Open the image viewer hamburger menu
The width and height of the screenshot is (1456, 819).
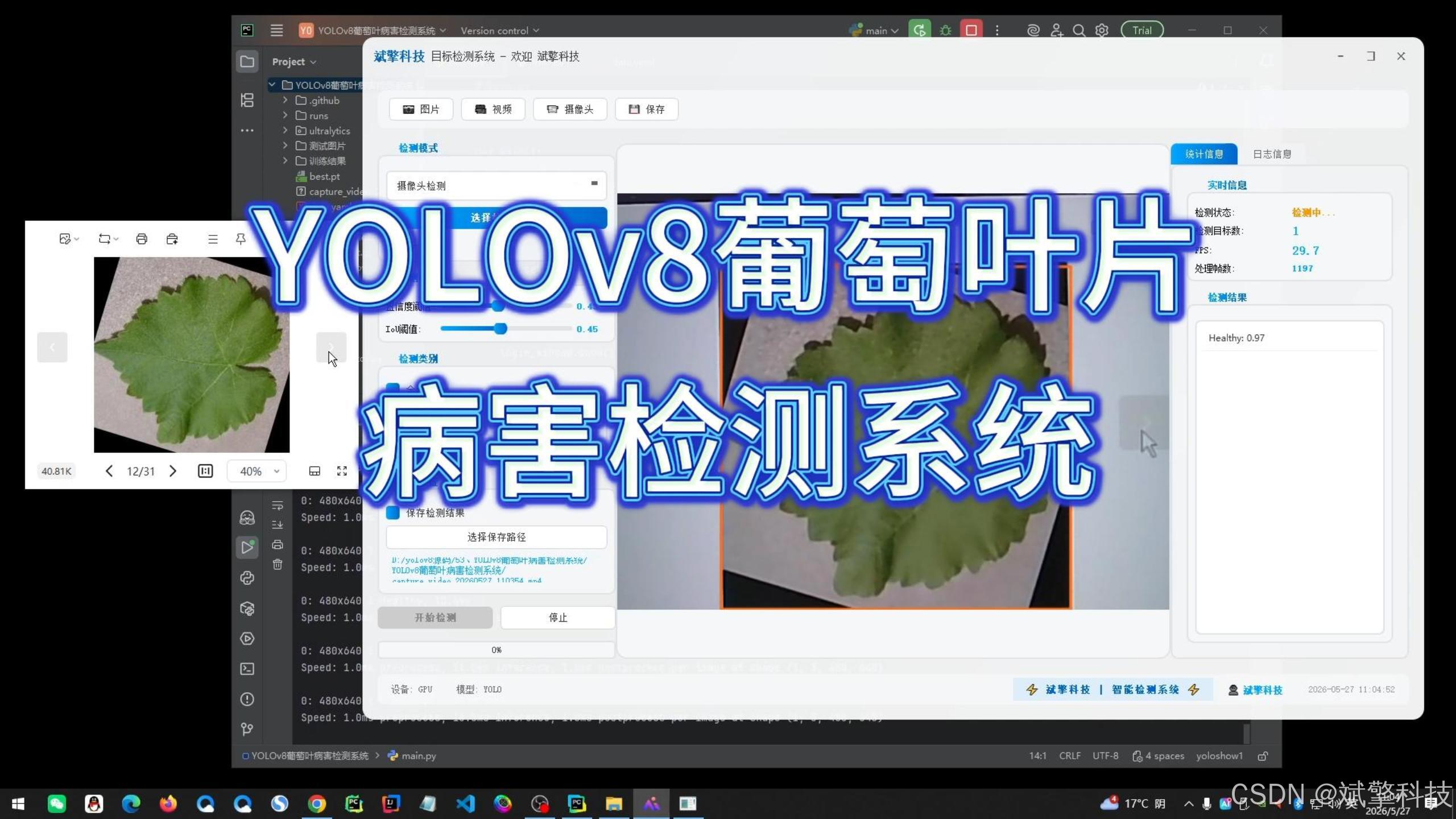click(213, 239)
